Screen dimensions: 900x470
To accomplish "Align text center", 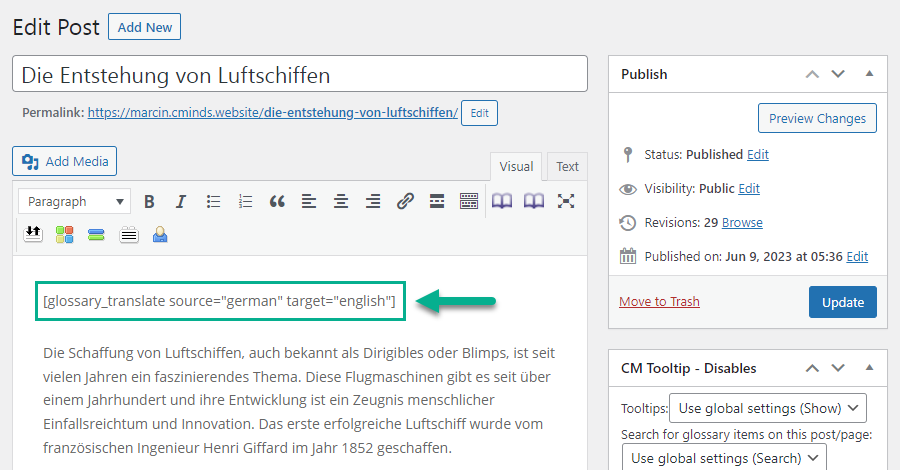I will tap(341, 201).
